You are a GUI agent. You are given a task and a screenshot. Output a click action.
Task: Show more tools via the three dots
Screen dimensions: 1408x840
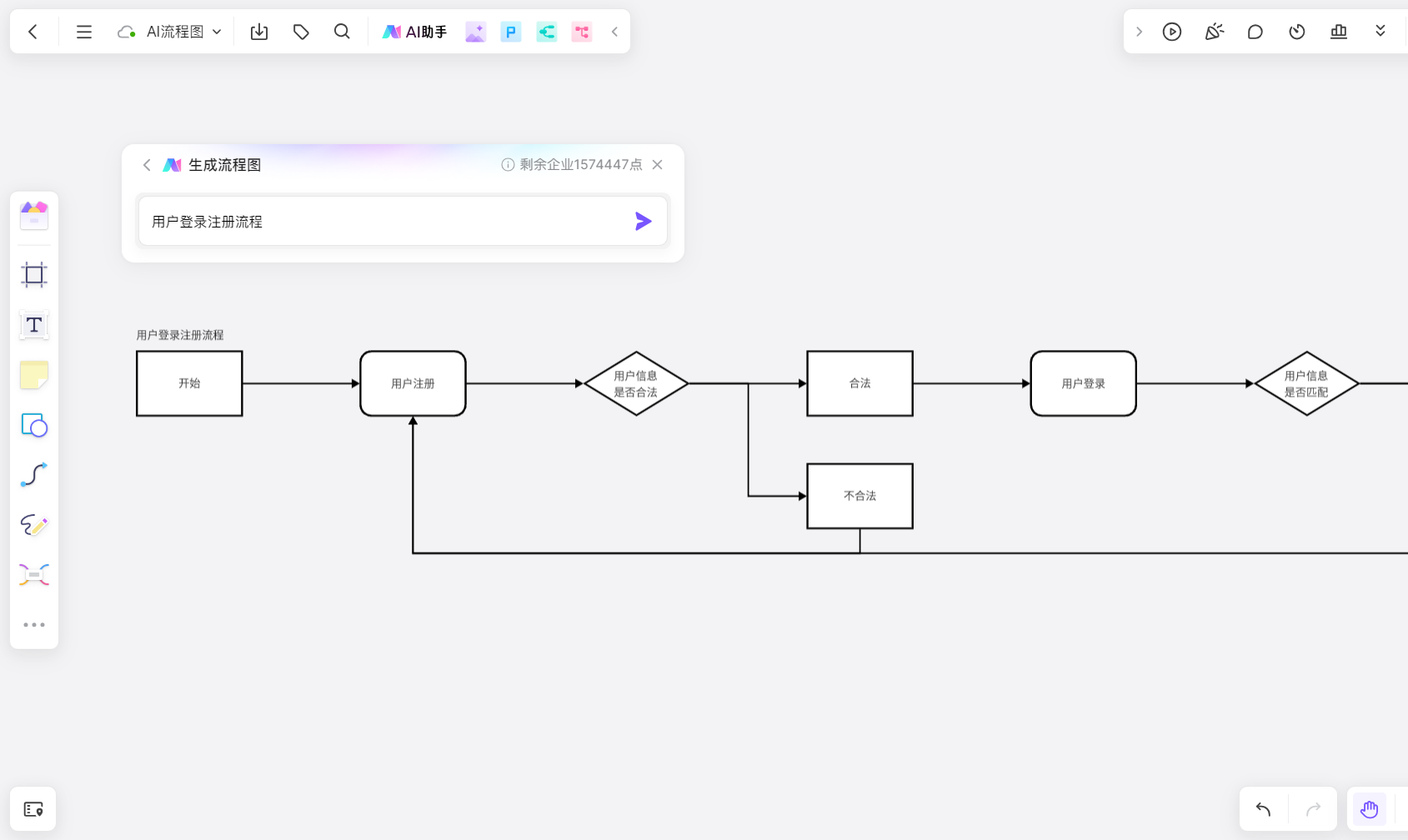[x=34, y=624]
